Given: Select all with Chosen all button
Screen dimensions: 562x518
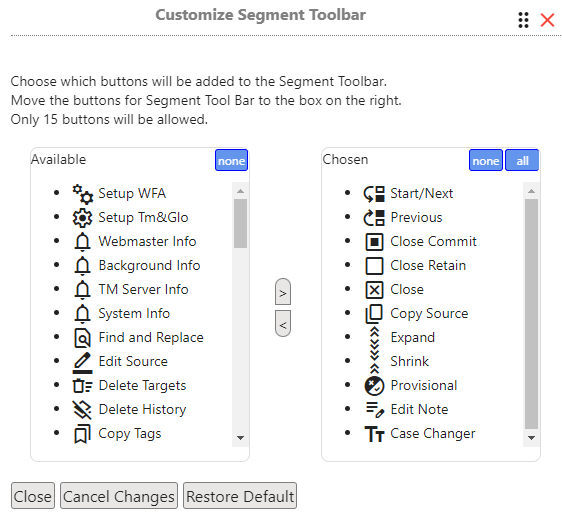Looking at the screenshot, I should [522, 160].
